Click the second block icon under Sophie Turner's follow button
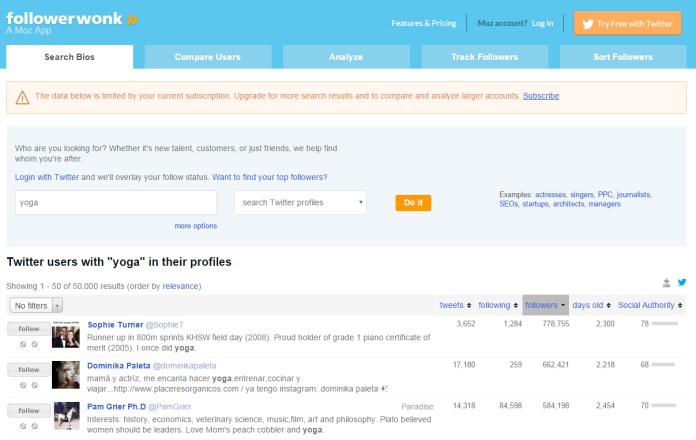696x440 pixels. (35, 344)
